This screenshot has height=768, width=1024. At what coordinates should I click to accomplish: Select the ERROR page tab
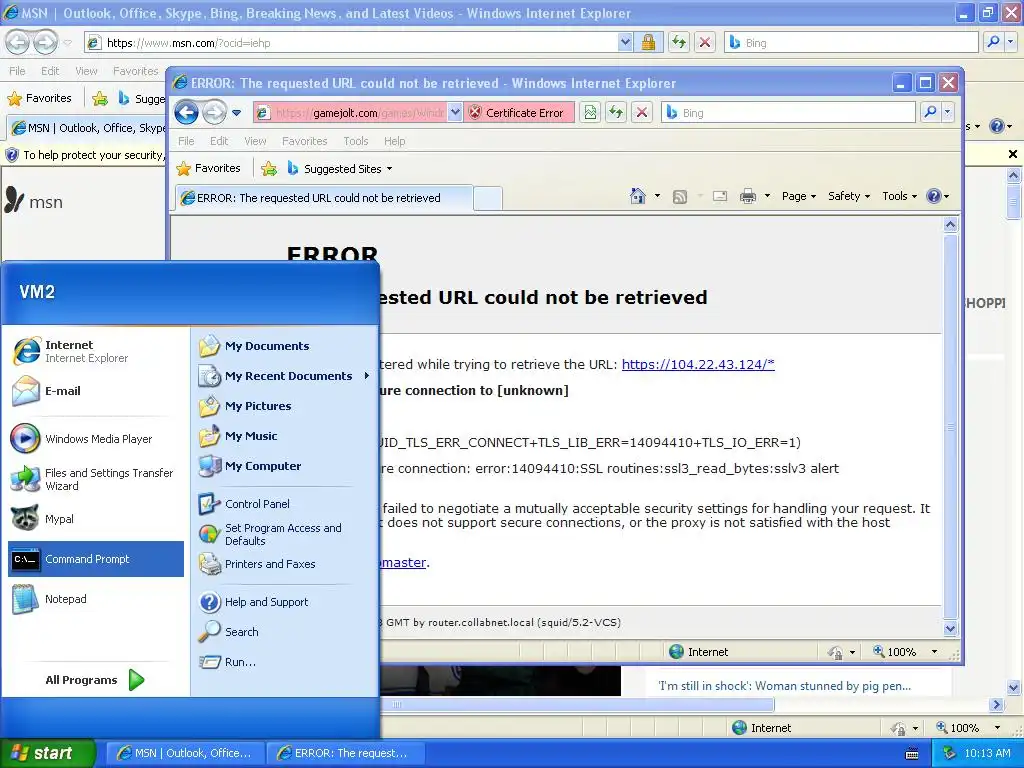pyautogui.click(x=323, y=198)
